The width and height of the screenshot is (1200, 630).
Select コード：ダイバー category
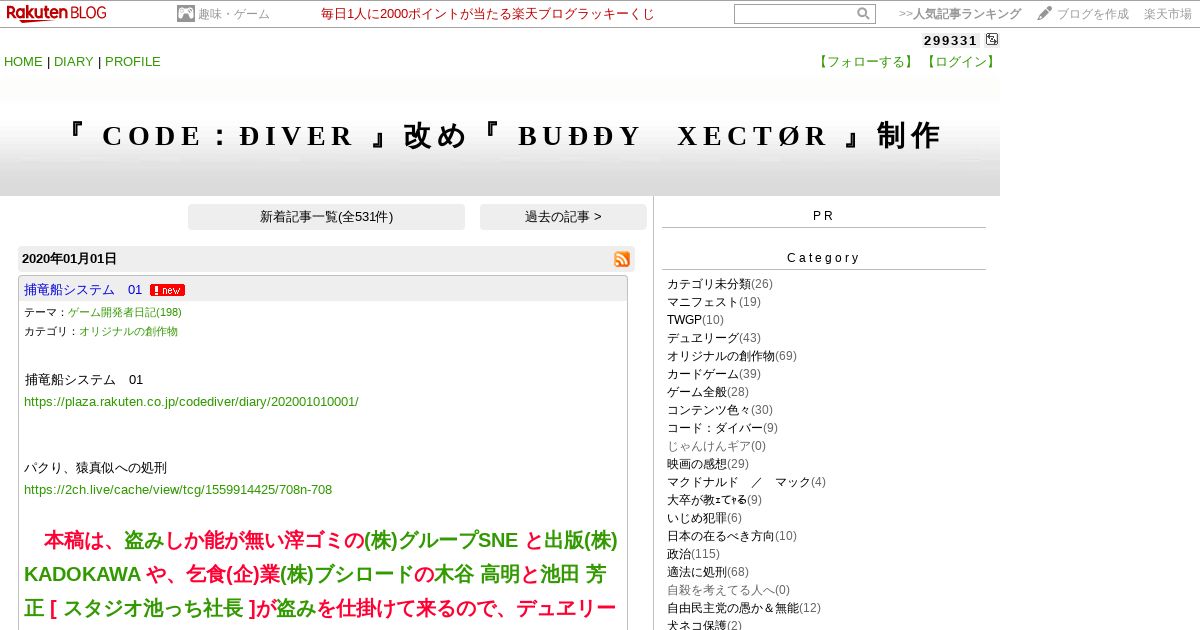(715, 428)
